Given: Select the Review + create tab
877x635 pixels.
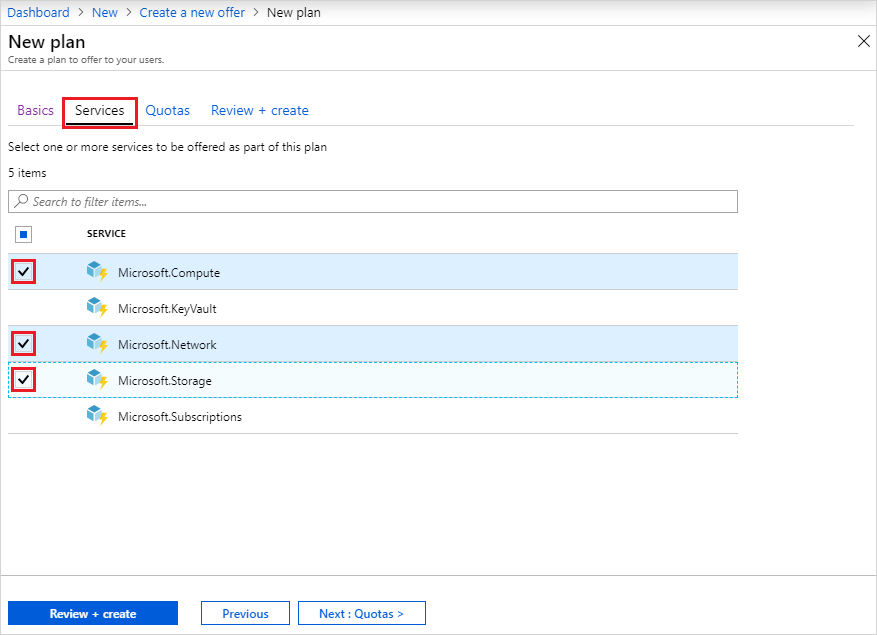Looking at the screenshot, I should [x=259, y=110].
